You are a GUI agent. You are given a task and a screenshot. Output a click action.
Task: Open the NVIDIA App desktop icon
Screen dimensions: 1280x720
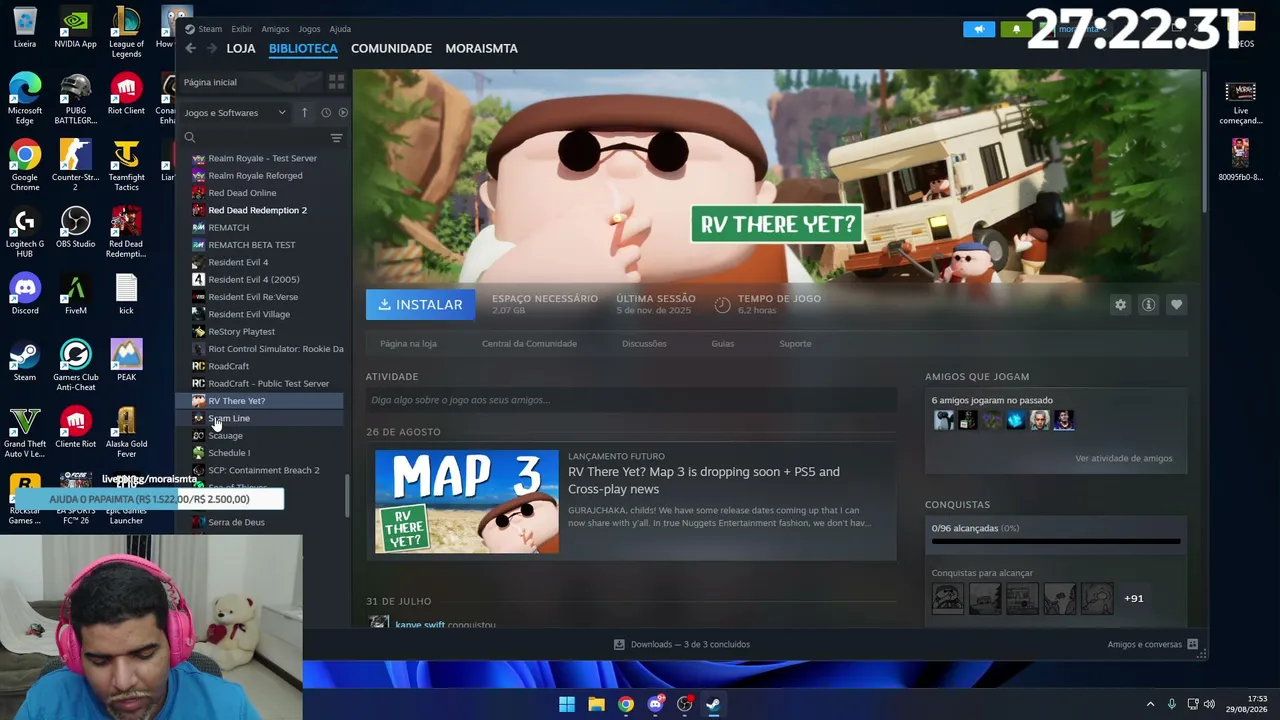pos(75,28)
